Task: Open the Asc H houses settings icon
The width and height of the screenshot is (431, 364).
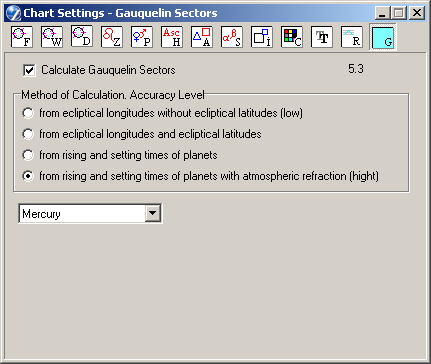Action: click(x=172, y=37)
